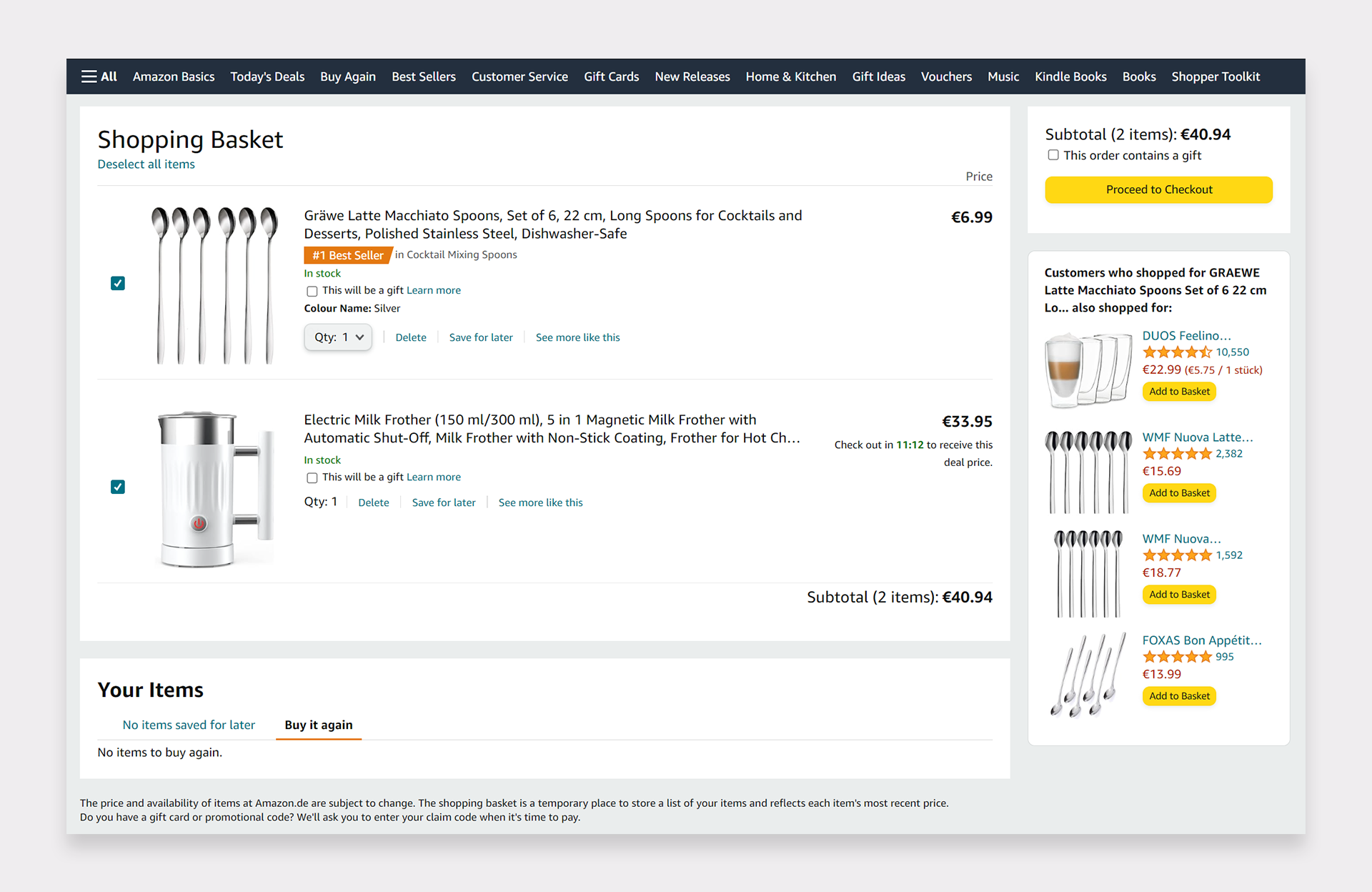1372x892 pixels.
Task: Click the star rating for DUOS Feelino
Action: [x=1176, y=352]
